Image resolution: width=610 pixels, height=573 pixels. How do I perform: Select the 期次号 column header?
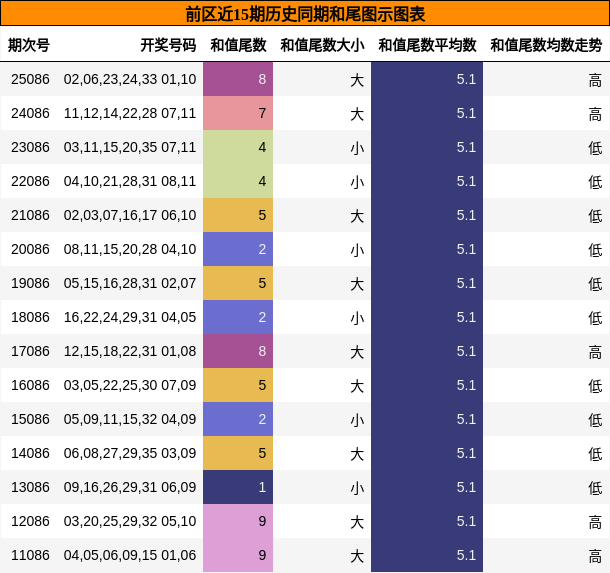point(29,45)
